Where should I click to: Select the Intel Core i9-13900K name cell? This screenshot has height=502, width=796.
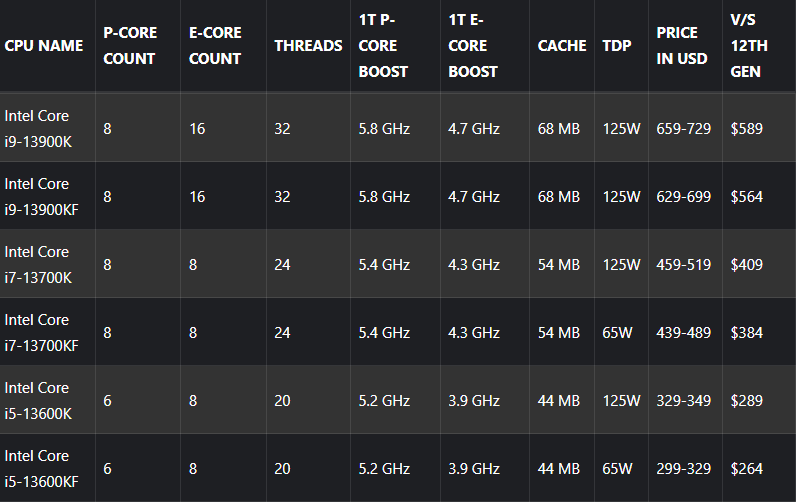pos(39,128)
